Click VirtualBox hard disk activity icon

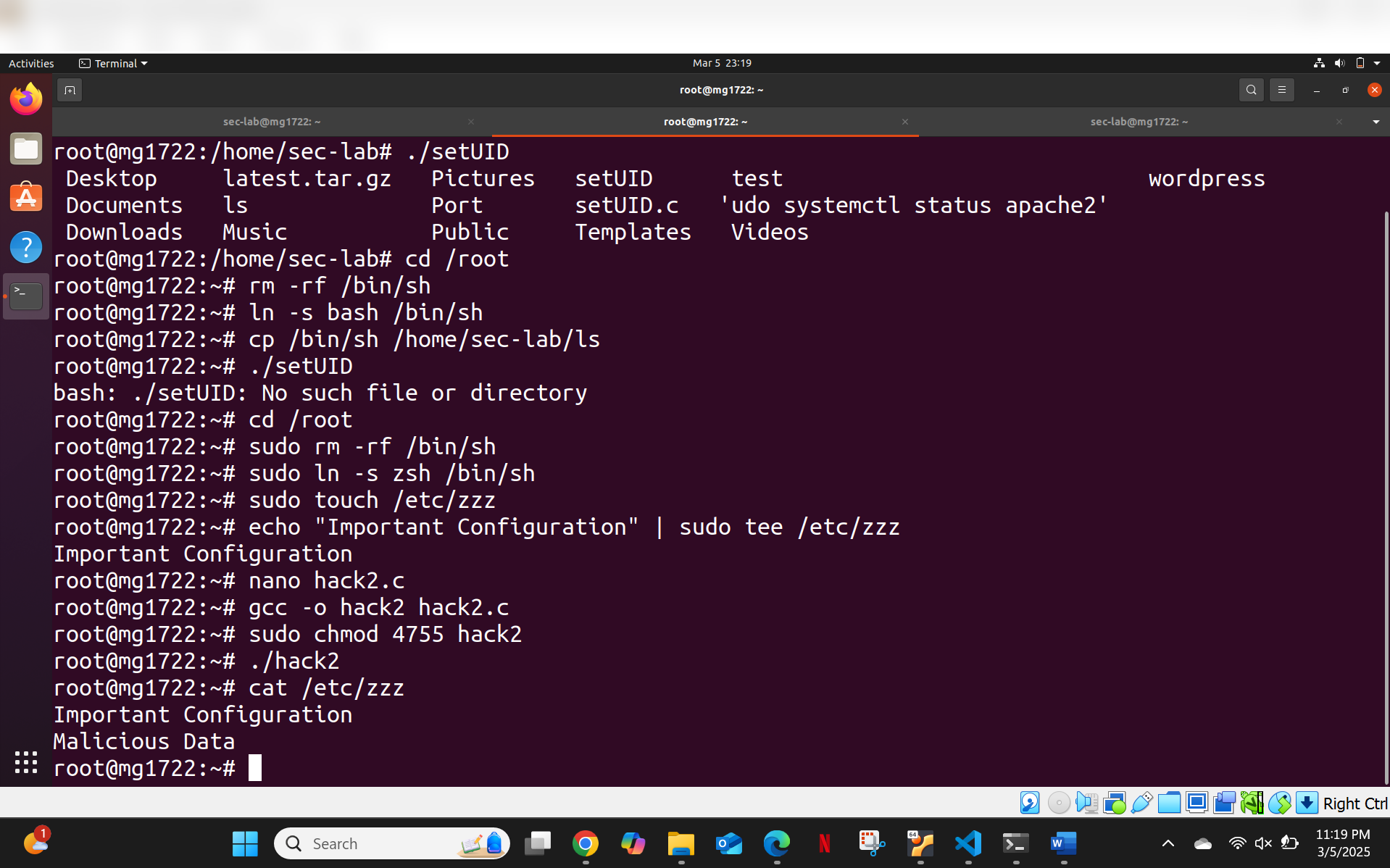tap(1030, 803)
